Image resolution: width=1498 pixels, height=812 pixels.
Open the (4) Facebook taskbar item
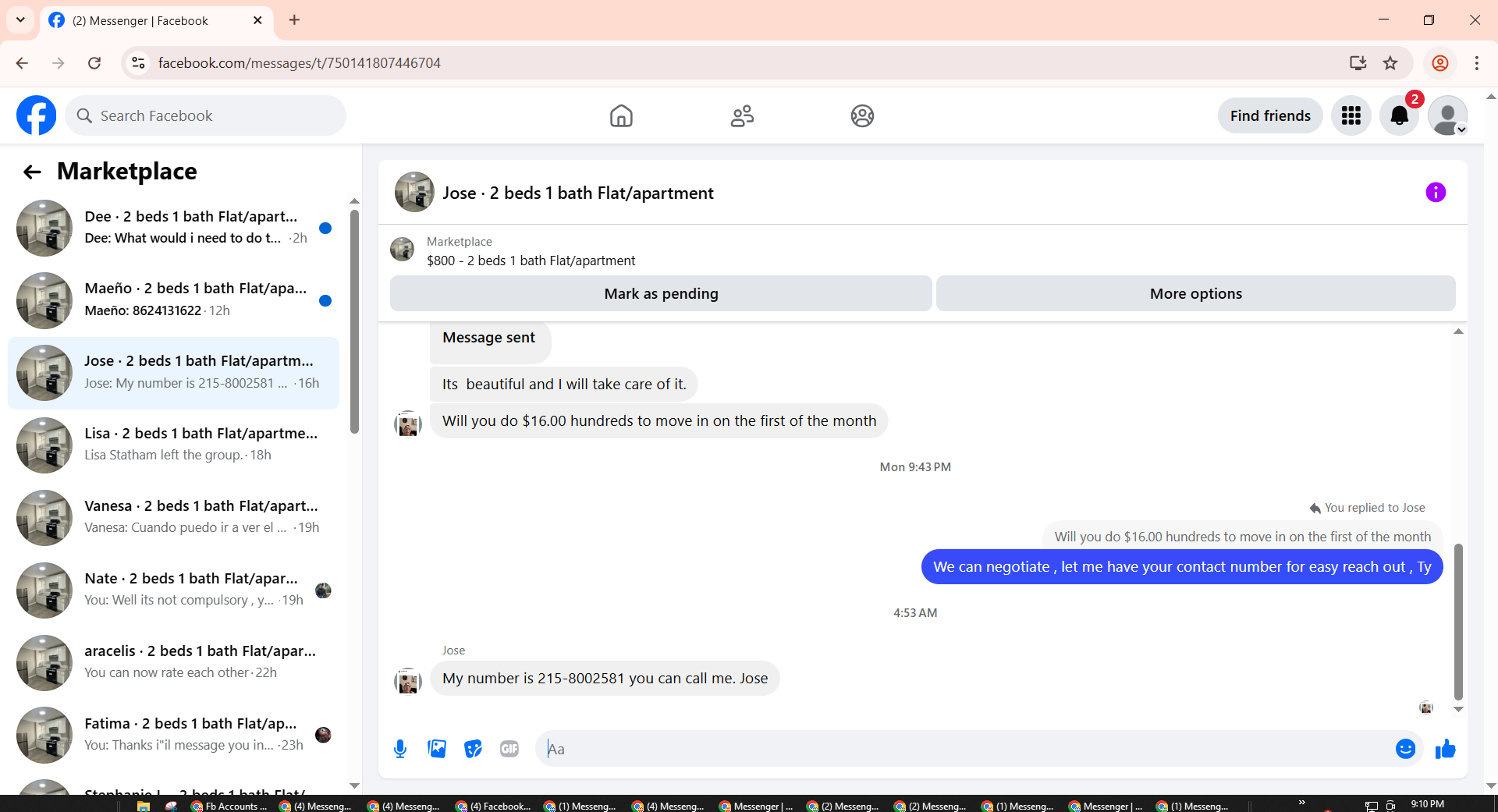[x=494, y=806]
